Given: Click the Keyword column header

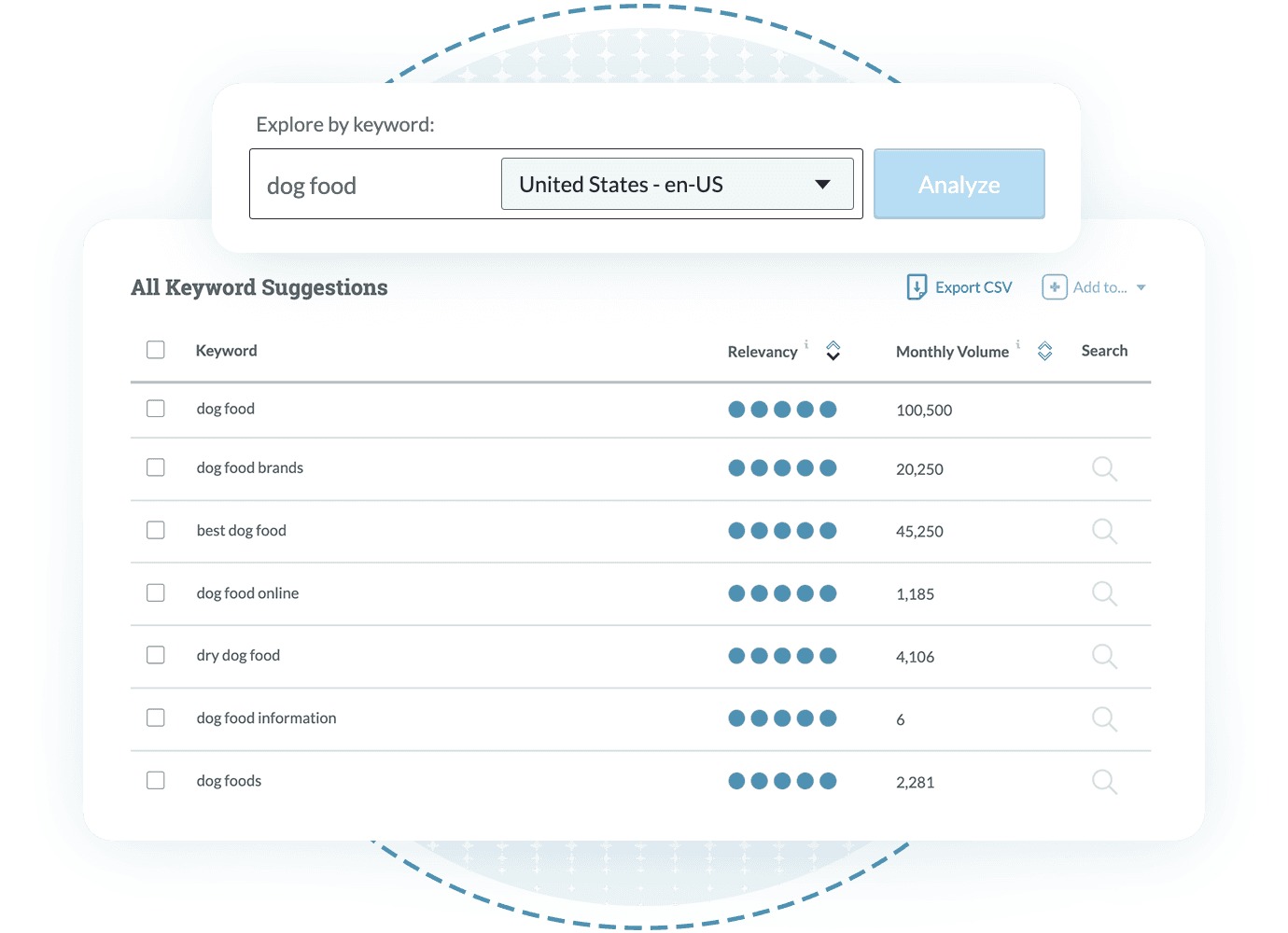Looking at the screenshot, I should pos(227,351).
